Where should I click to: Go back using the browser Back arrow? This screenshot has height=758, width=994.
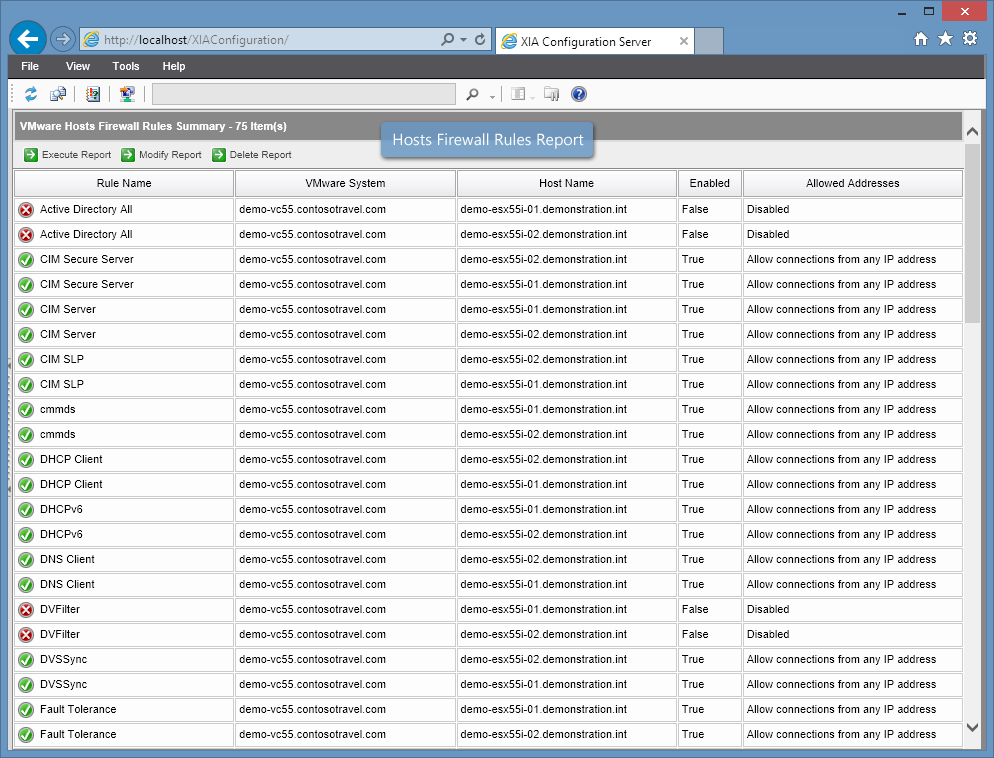[x=27, y=39]
